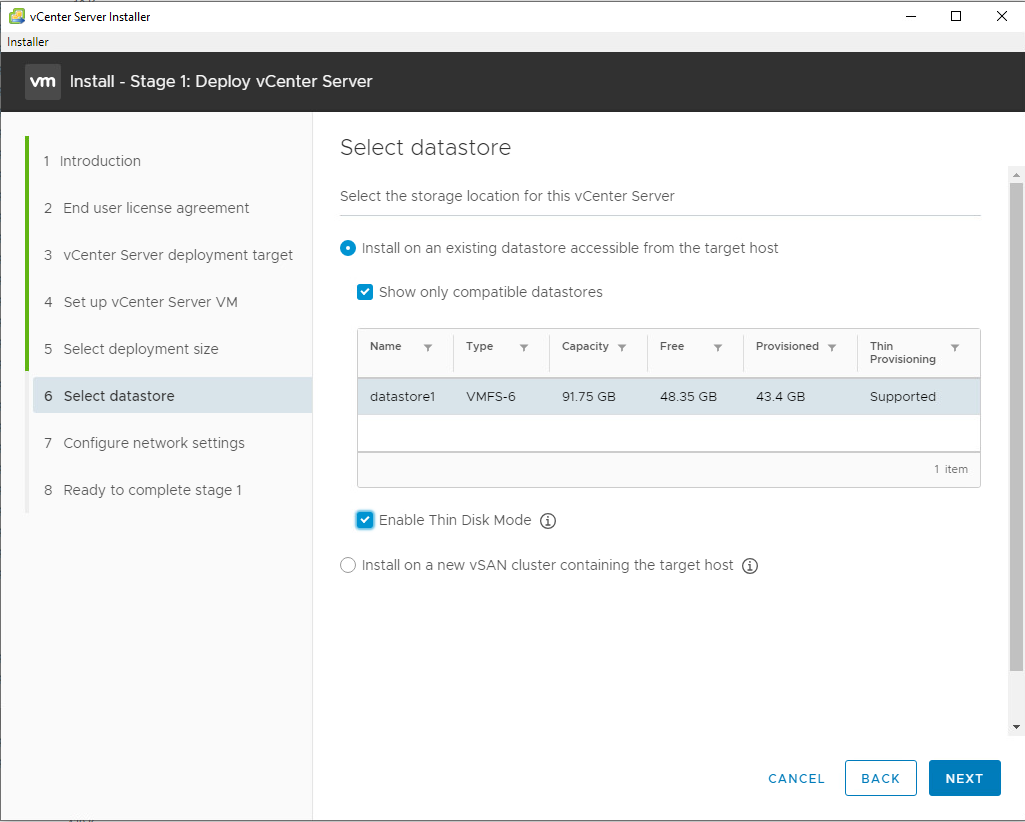Image resolution: width=1025 pixels, height=822 pixels.
Task: Filter the Free column
Action: point(718,348)
